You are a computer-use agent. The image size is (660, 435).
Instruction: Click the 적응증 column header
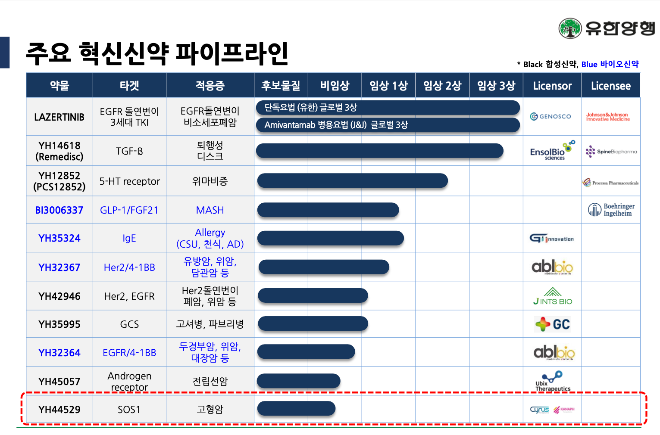pos(210,85)
